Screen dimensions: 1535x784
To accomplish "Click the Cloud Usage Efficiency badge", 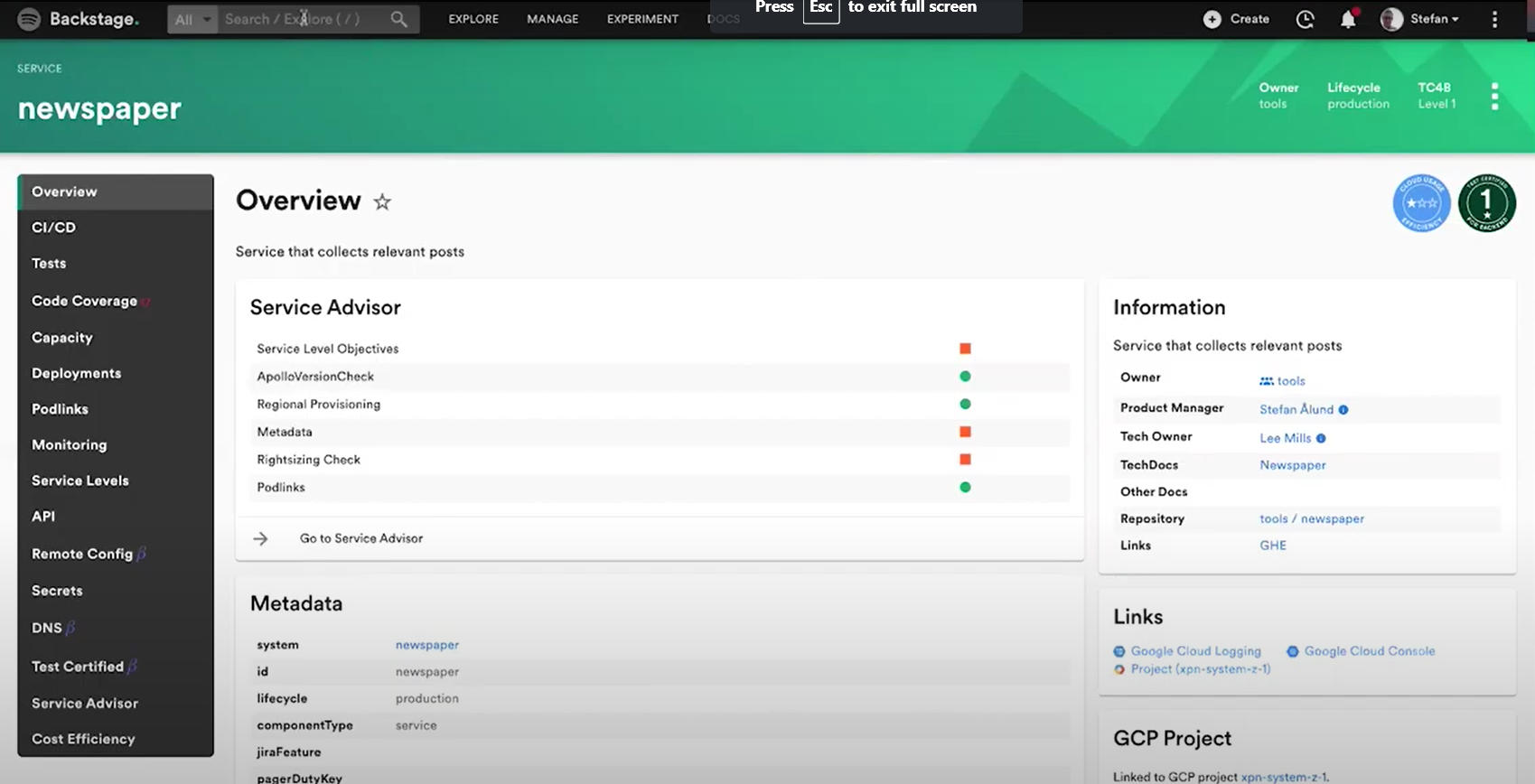I will 1421,203.
